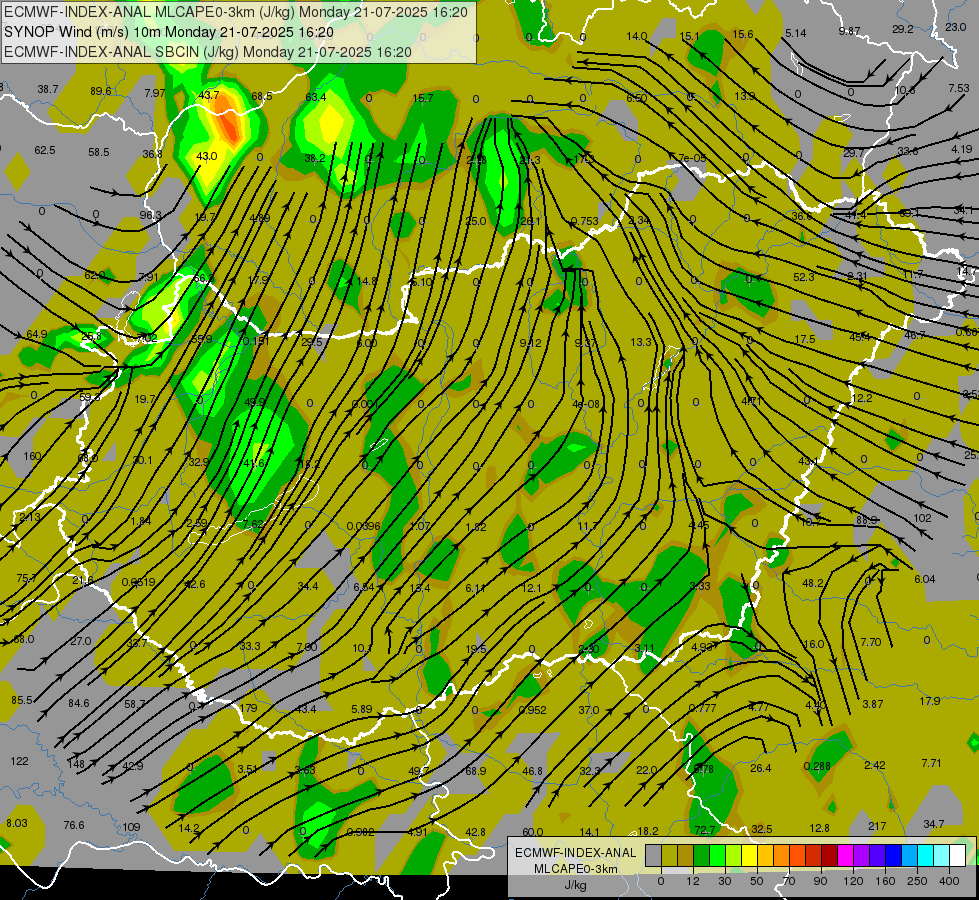Select the dark blue swatch in the color scale
Screen dimensions: 979x900
(893, 856)
